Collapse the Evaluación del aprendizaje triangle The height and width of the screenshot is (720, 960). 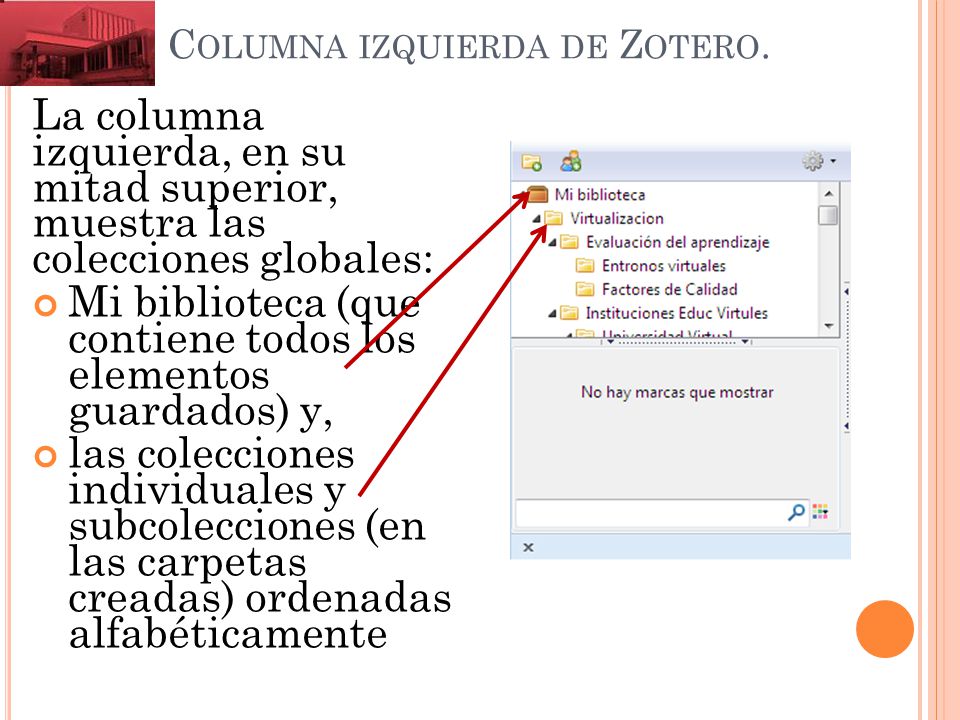point(552,242)
